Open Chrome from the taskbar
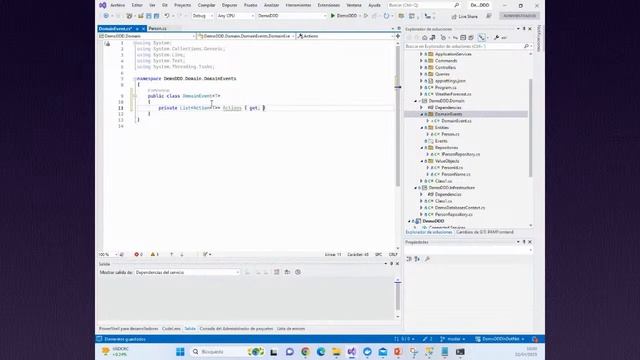 pyautogui.click(x=305, y=351)
